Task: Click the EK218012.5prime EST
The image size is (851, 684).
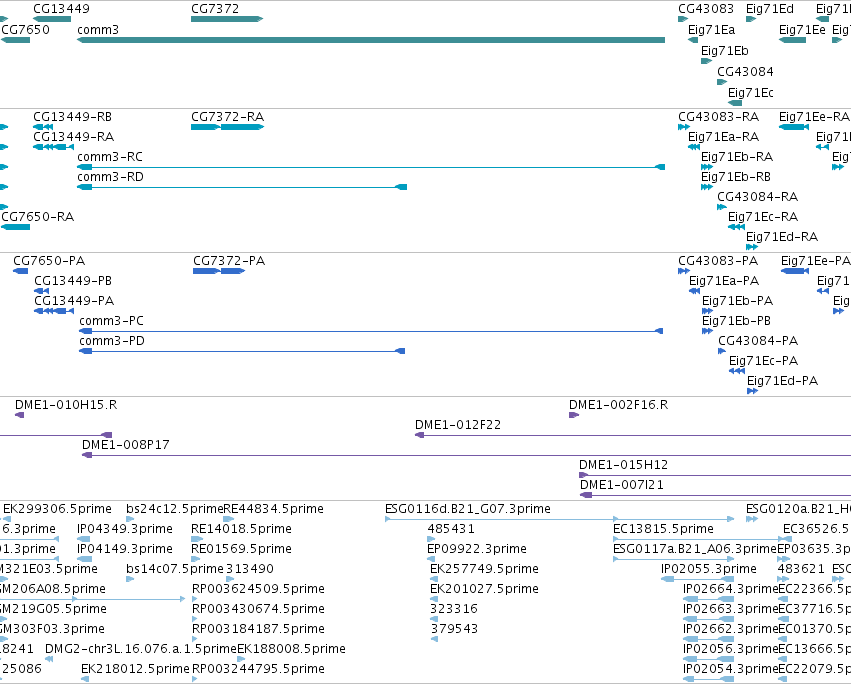Action: pos(85,679)
